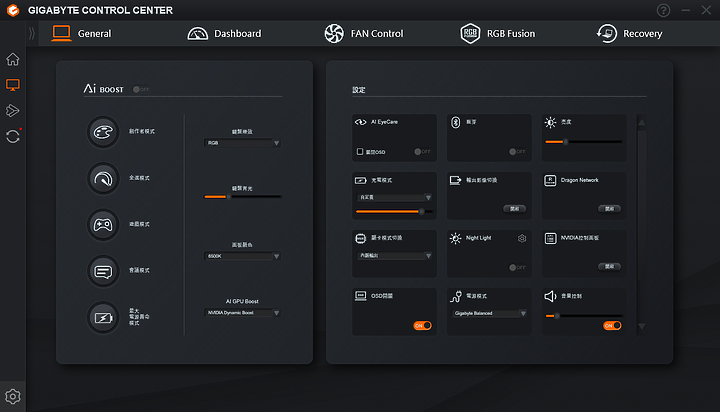
Task: Click the output display switch icon
Action: point(456,180)
